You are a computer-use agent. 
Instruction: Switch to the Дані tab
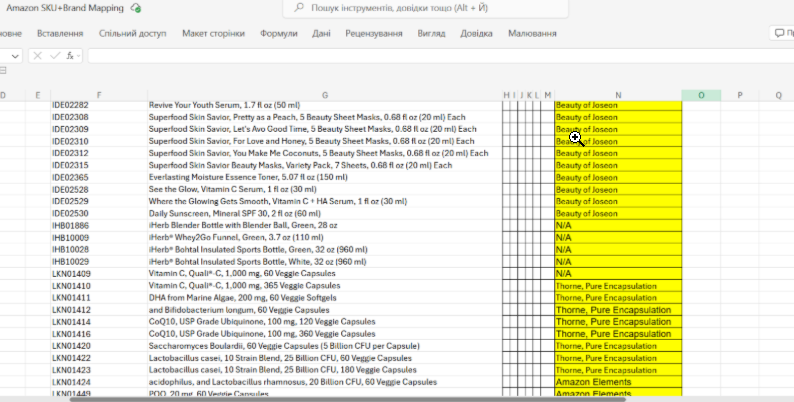point(321,33)
